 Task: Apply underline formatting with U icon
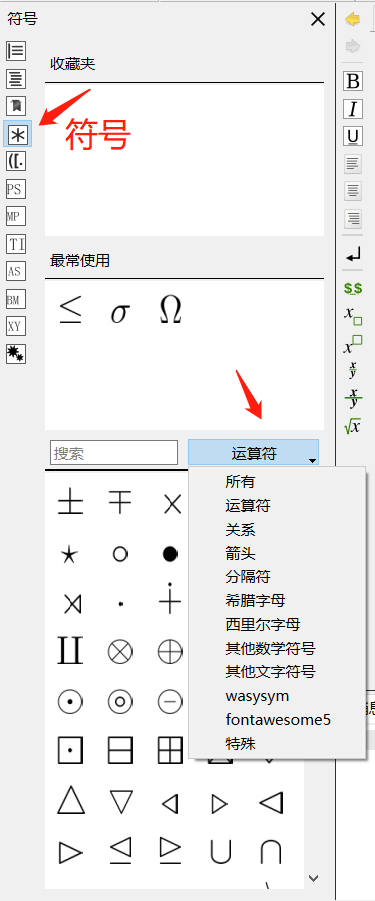point(353,136)
